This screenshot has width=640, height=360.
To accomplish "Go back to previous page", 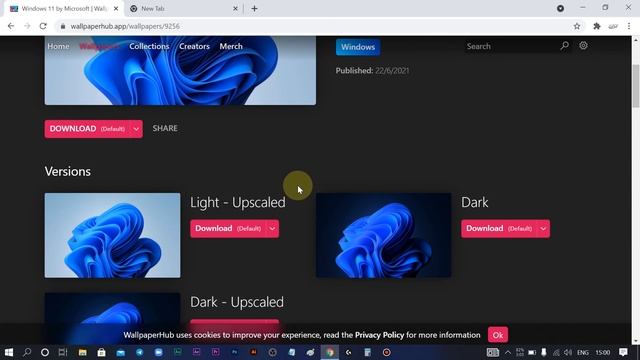I will pyautogui.click(x=11, y=26).
